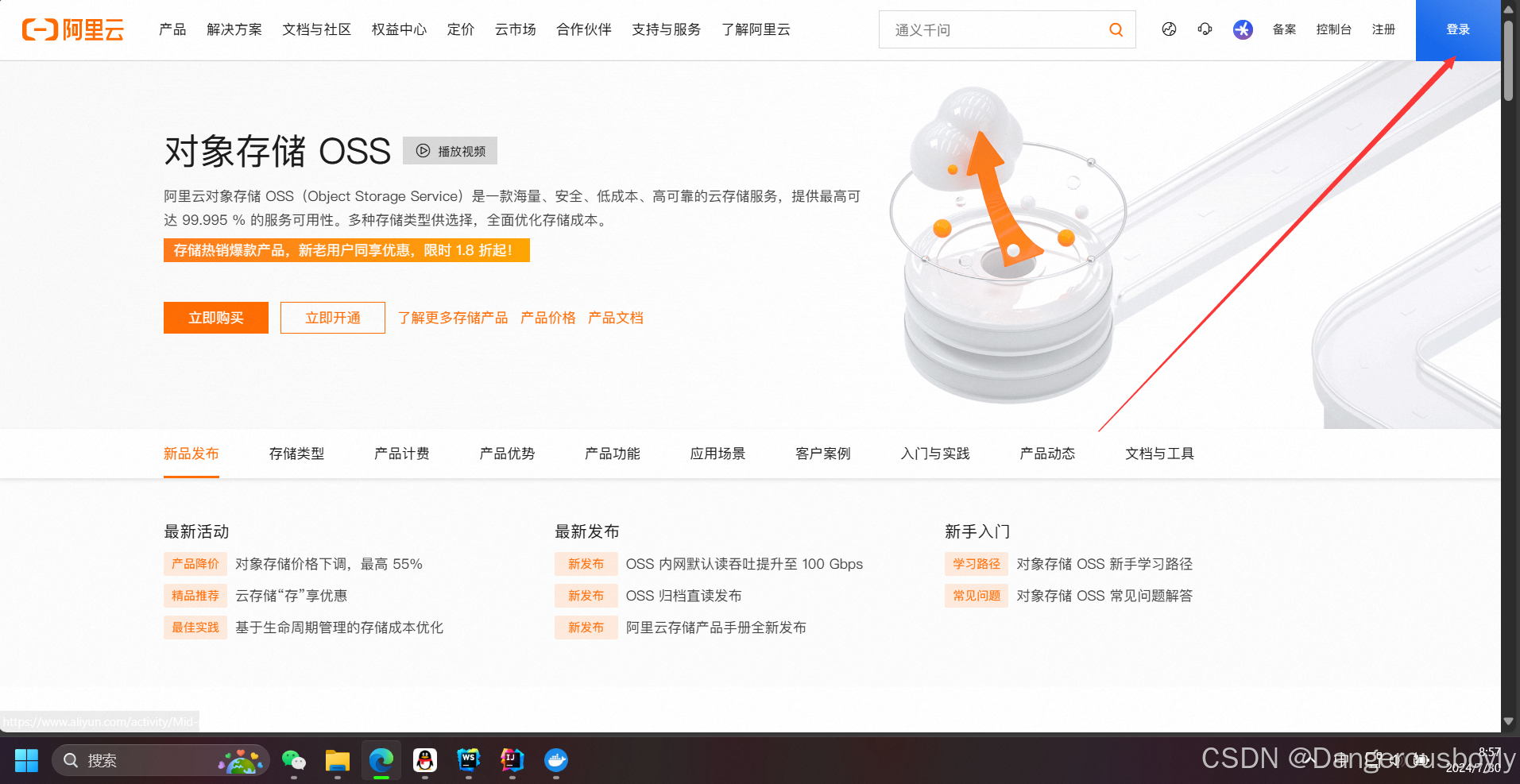This screenshot has height=784, width=1520.
Task: Open the 解决方案 menu
Action: coord(234,29)
